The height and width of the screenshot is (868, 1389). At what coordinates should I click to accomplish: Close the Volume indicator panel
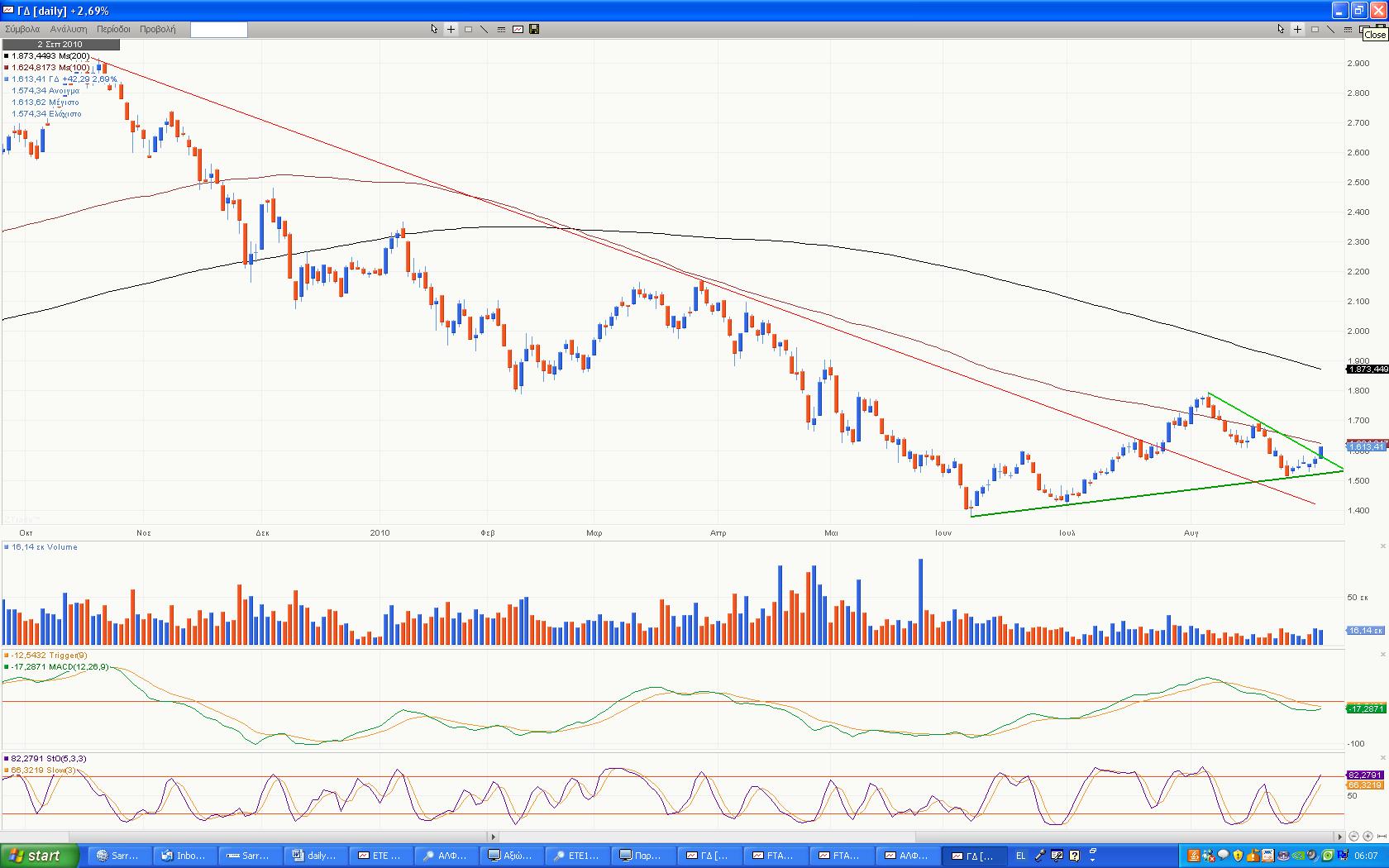coord(1382,546)
